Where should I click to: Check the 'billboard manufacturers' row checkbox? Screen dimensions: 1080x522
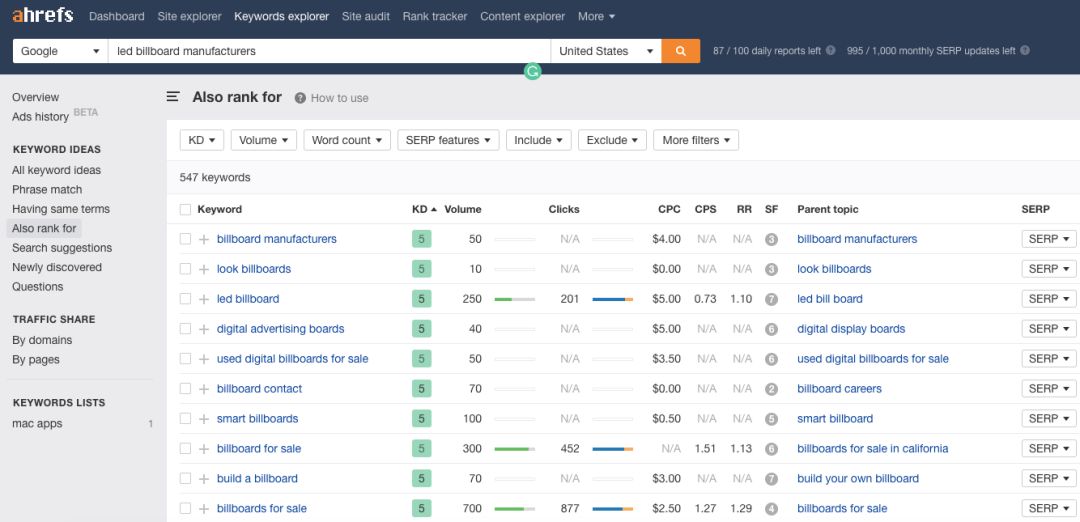(185, 239)
